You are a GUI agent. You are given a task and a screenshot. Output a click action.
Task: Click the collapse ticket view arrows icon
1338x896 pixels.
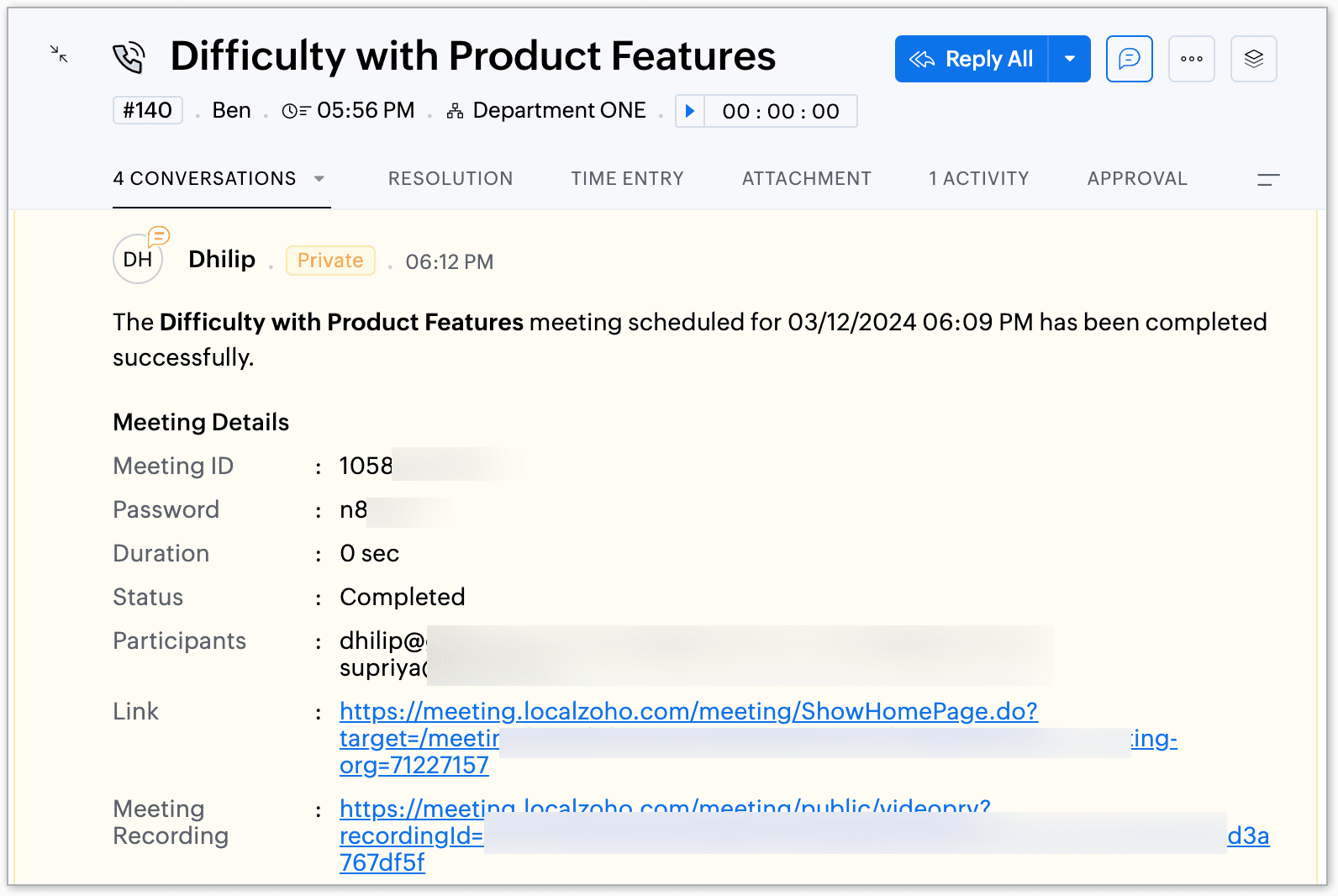(59, 55)
